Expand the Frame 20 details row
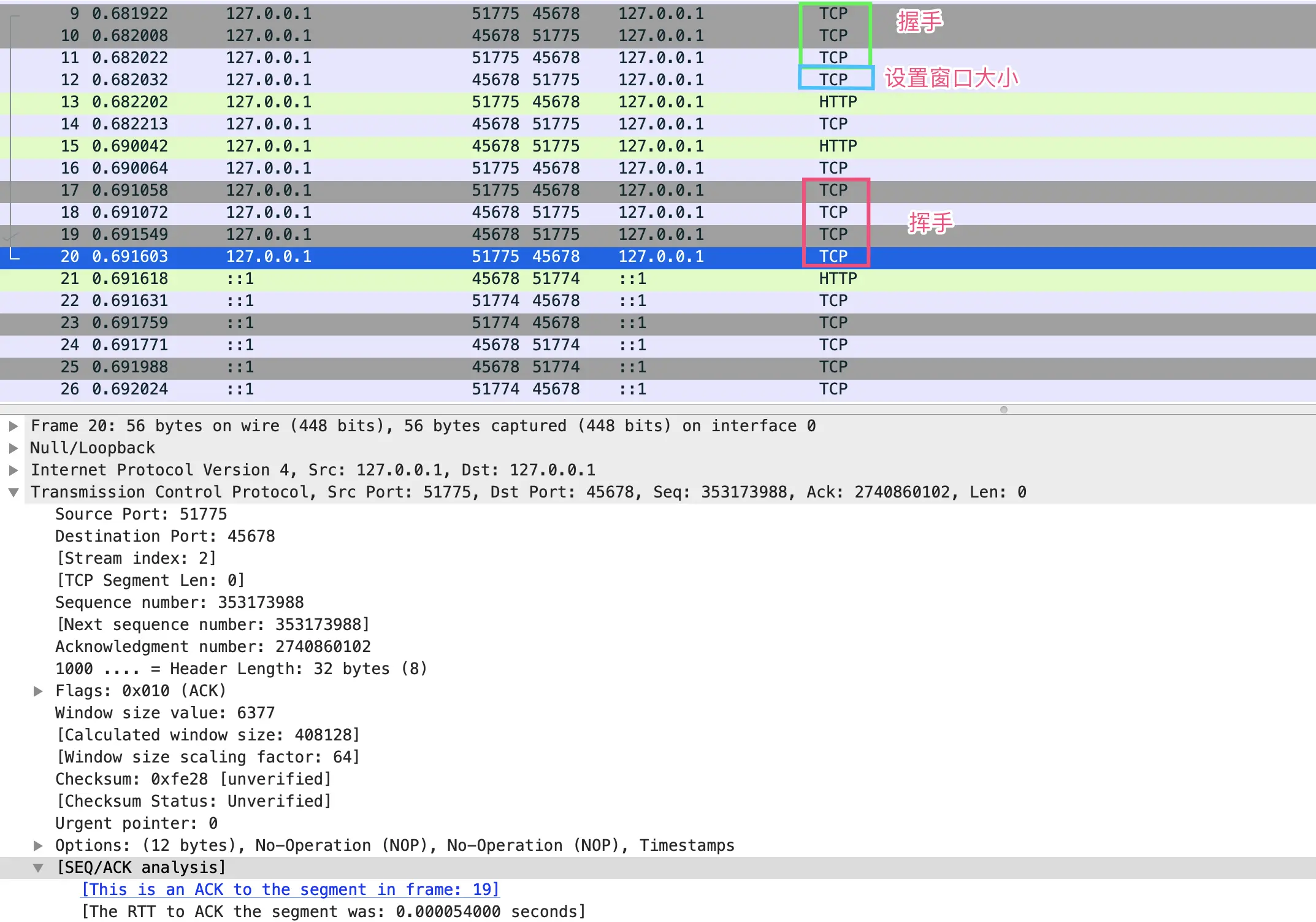This screenshot has width=1316, height=922. (x=13, y=426)
